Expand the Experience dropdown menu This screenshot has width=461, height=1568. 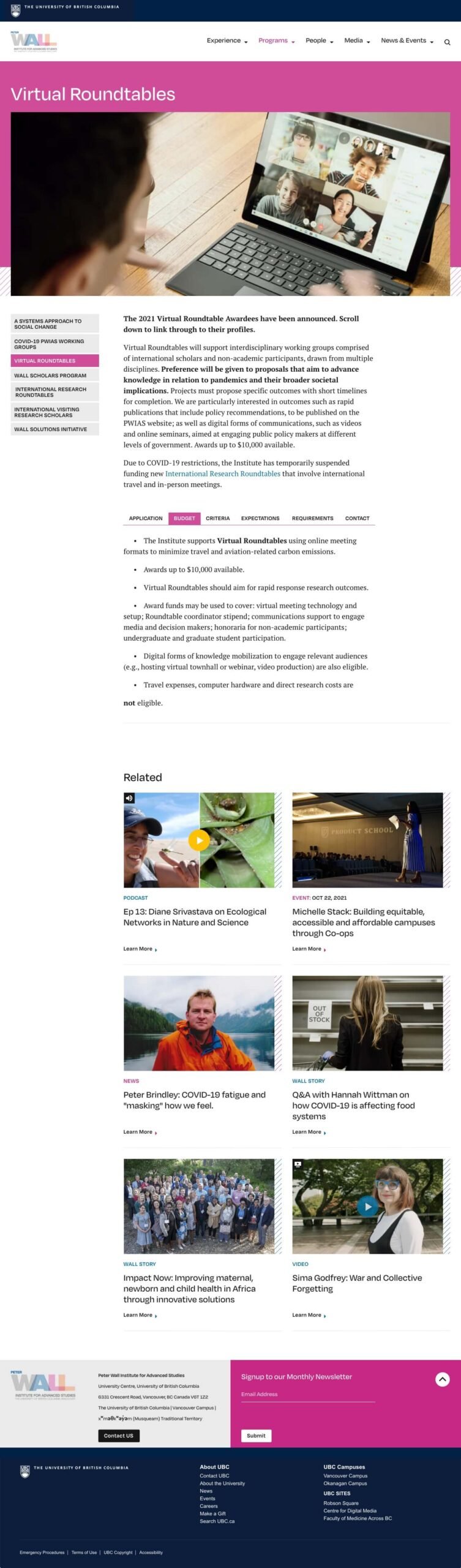[x=227, y=40]
